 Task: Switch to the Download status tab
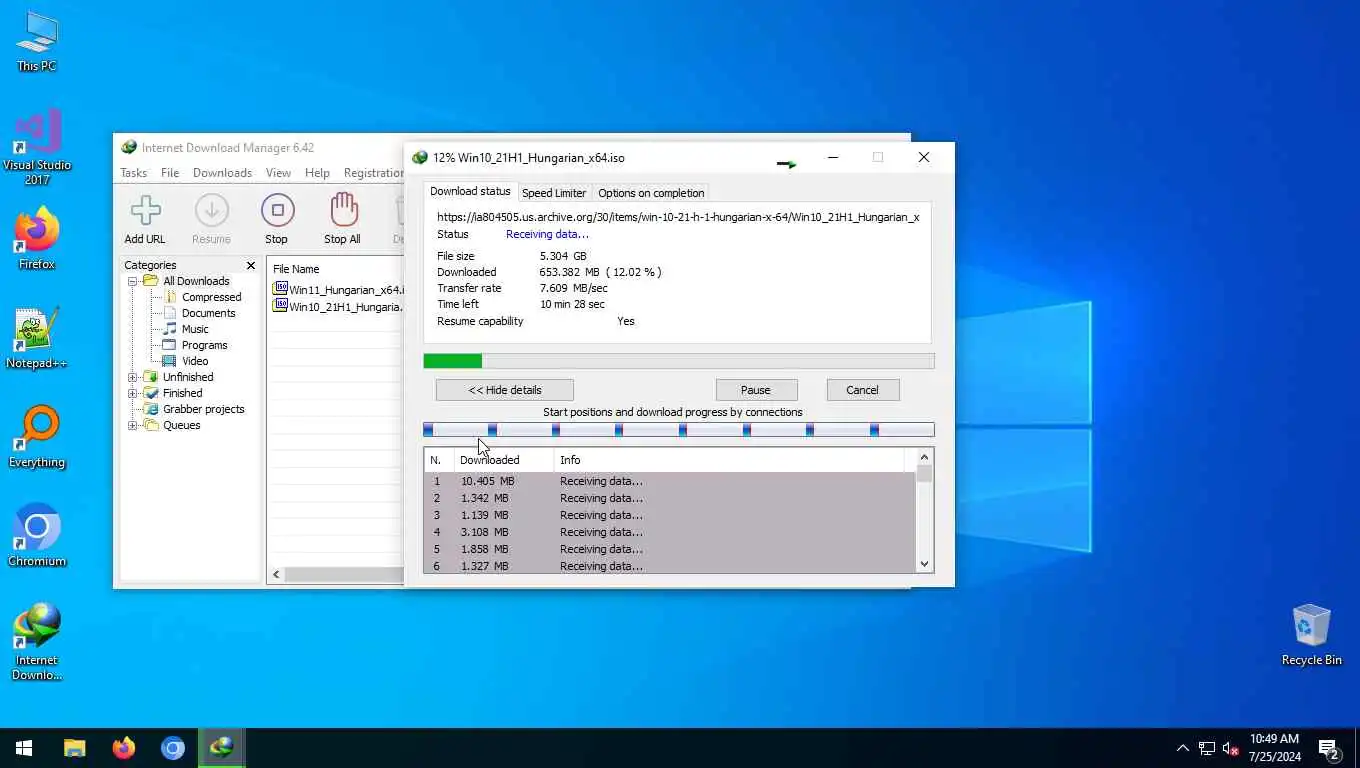pyautogui.click(x=470, y=191)
